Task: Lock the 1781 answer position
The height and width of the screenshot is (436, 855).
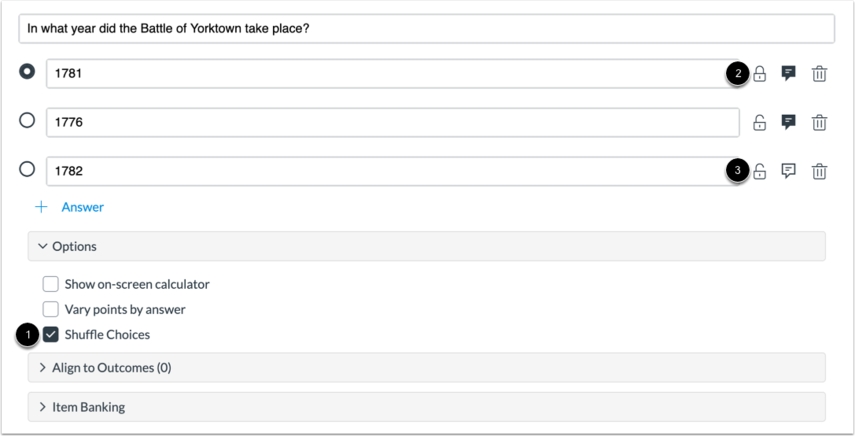Action: pos(760,73)
